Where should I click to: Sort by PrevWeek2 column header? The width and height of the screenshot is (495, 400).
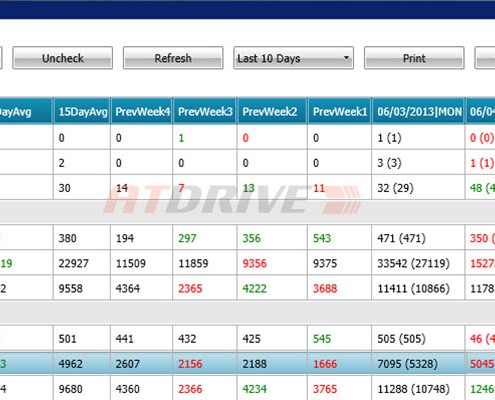(272, 111)
